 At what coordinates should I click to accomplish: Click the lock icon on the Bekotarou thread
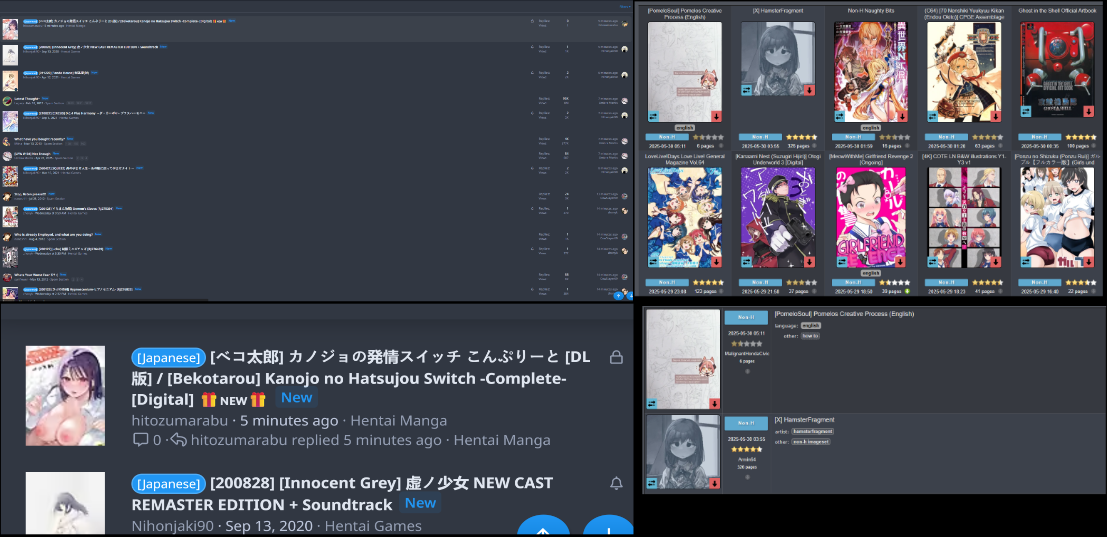tap(616, 358)
